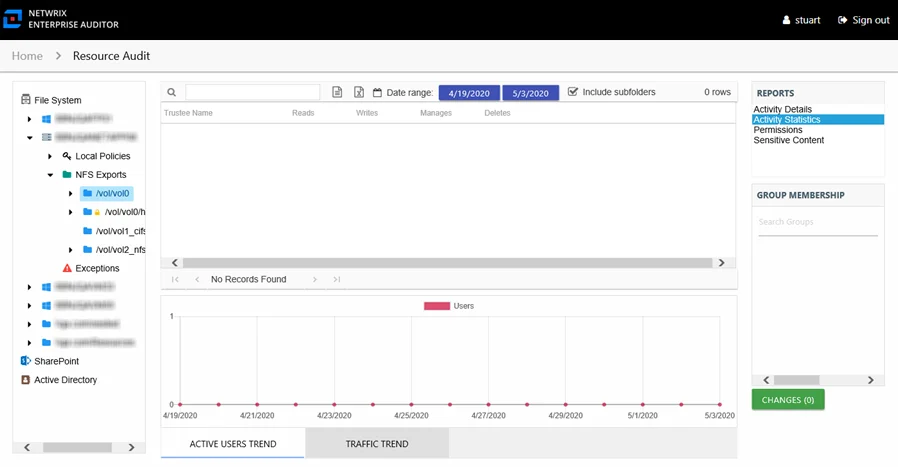Expand the locked /vol/vol0/h folder

tap(70, 212)
